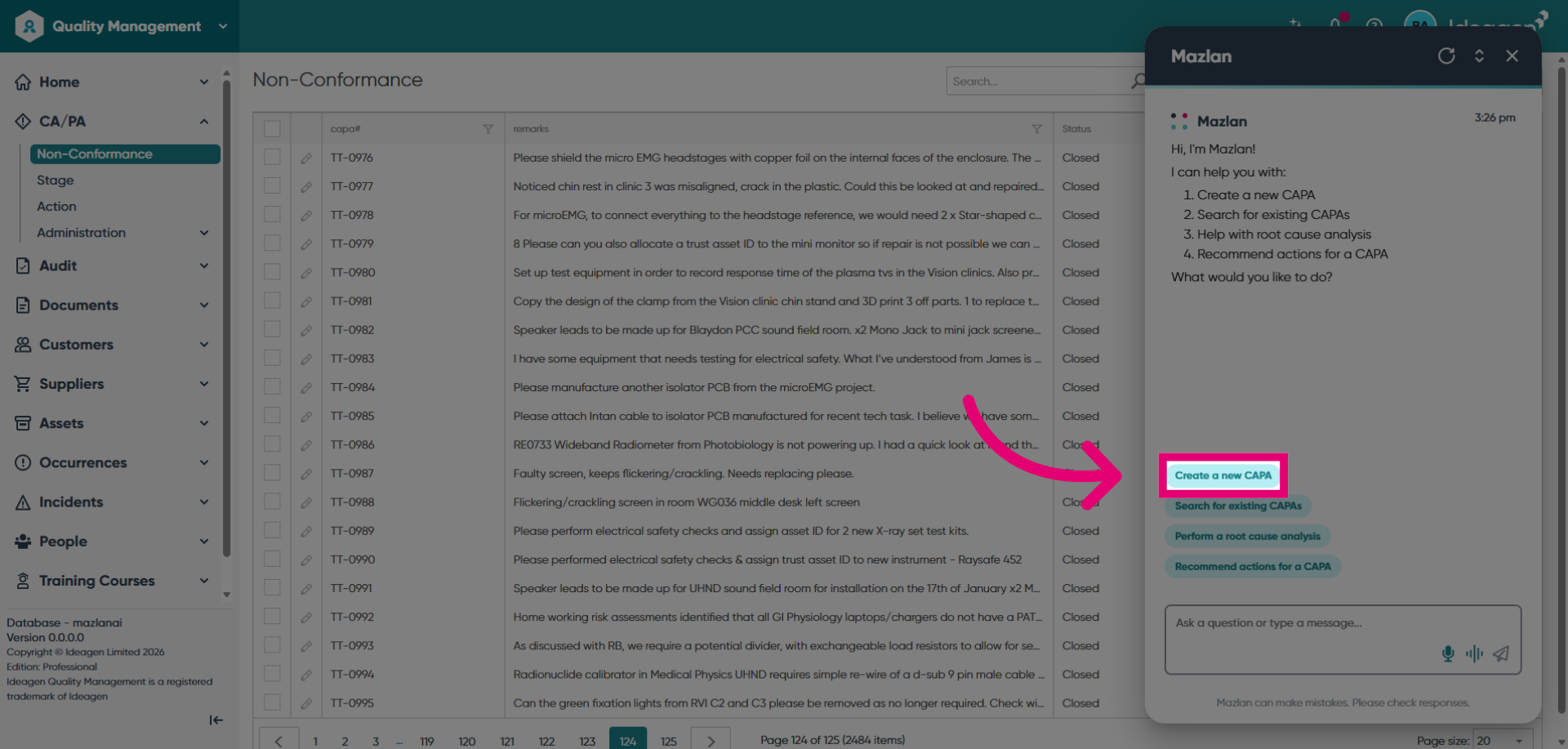Viewport: 1568px width, 749px height.
Task: Click the Create a new CAPA suggestion
Action: (1223, 475)
